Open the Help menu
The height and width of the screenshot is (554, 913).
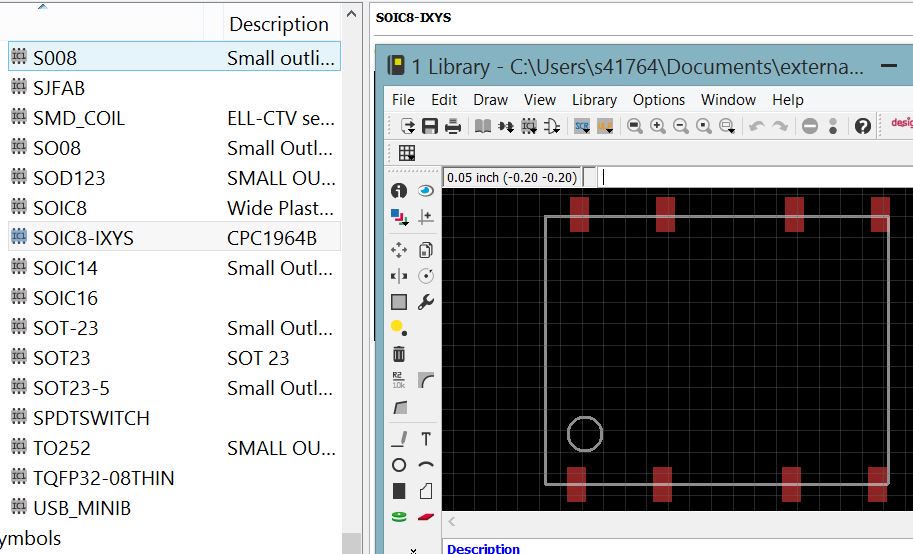pos(788,100)
